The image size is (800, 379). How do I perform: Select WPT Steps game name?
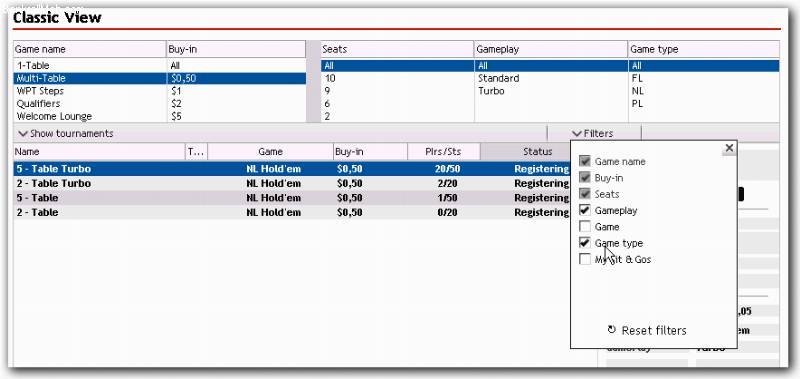90,91
